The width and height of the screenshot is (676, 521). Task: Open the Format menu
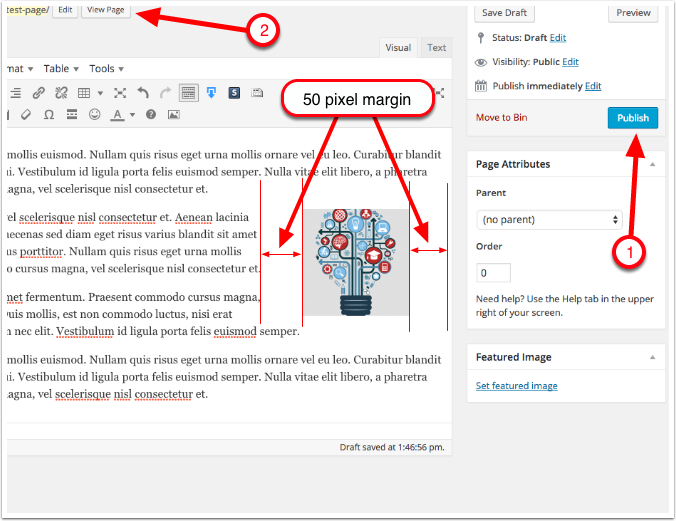point(20,69)
